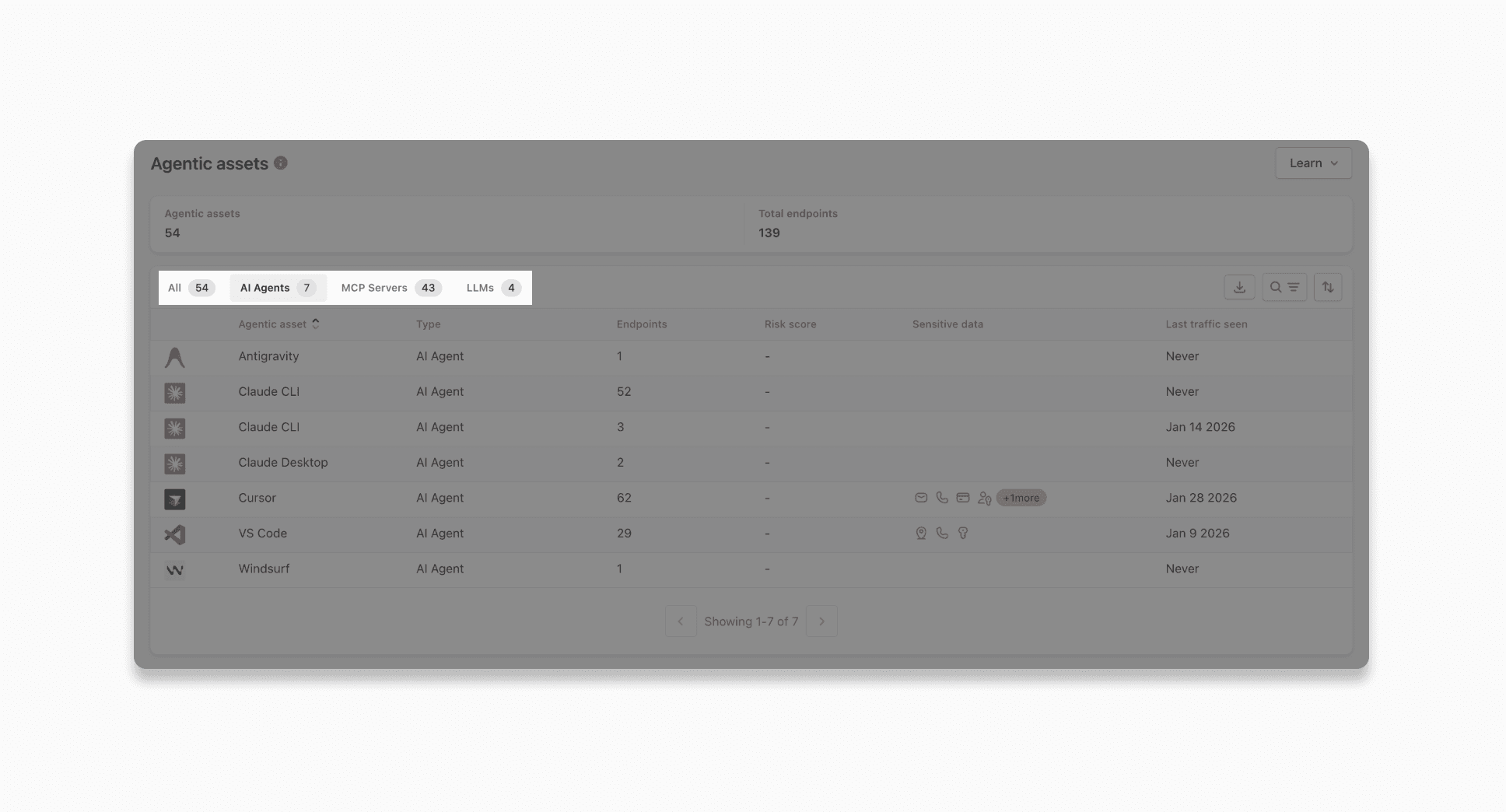The image size is (1506, 812).
Task: Click the export/download icon above the table
Action: (x=1239, y=287)
